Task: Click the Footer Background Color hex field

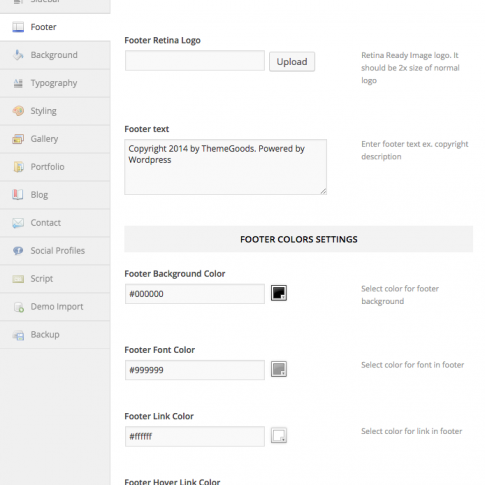Action: pyautogui.click(x=195, y=294)
